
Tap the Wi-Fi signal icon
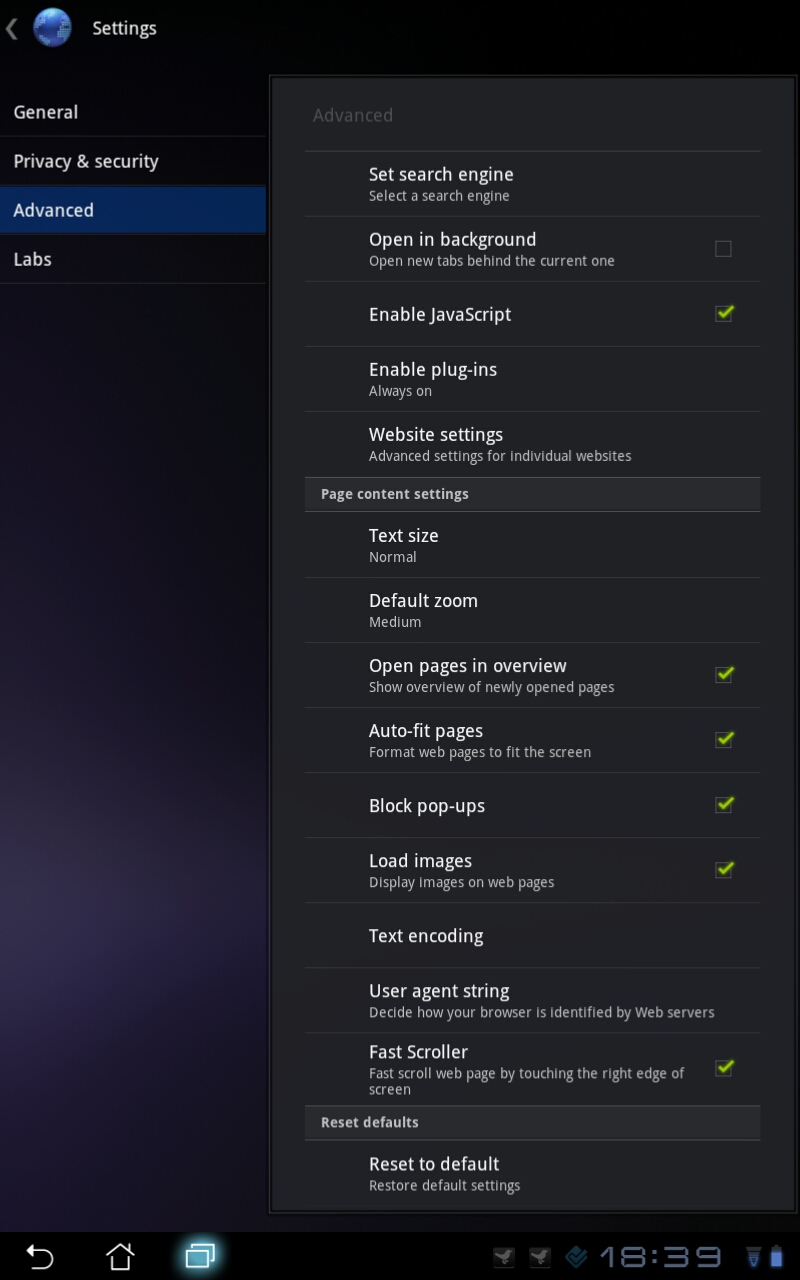[754, 1256]
